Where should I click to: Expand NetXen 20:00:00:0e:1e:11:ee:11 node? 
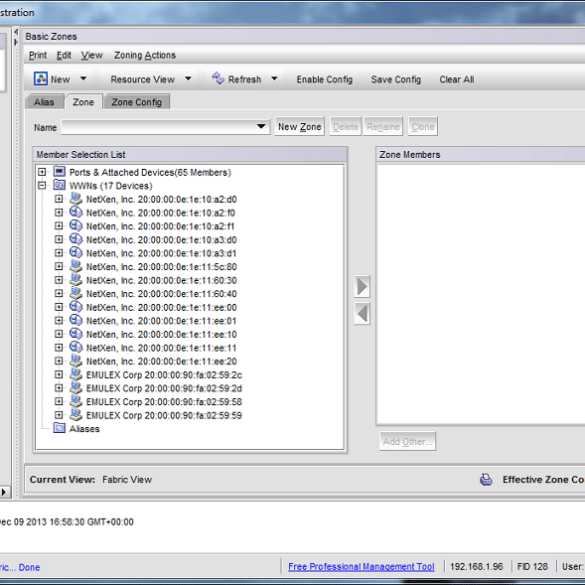pos(59,347)
